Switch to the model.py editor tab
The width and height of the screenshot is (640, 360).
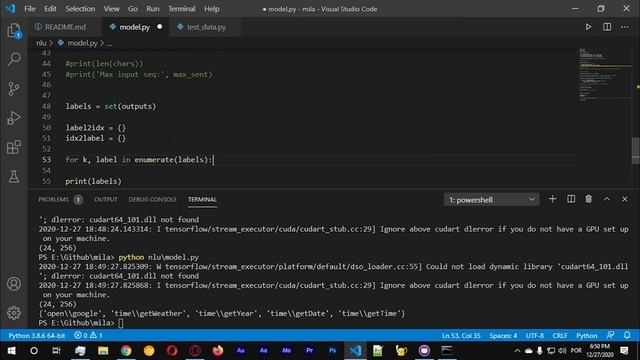point(135,27)
